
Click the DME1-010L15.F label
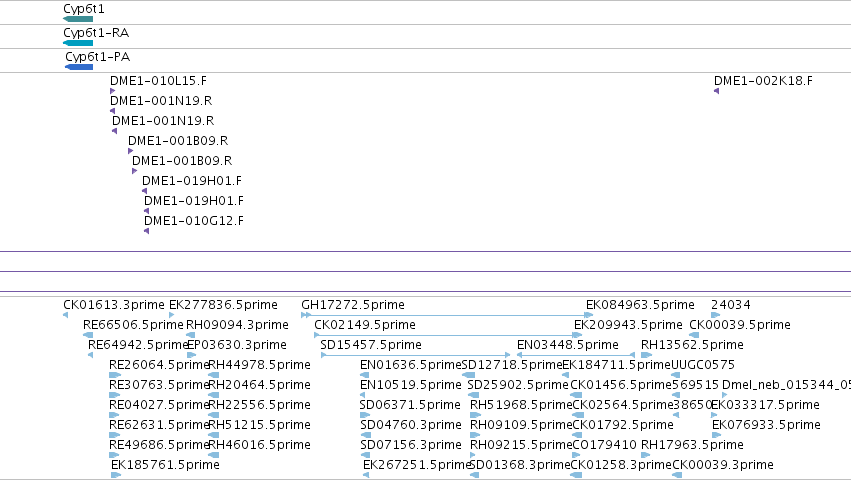point(158,81)
